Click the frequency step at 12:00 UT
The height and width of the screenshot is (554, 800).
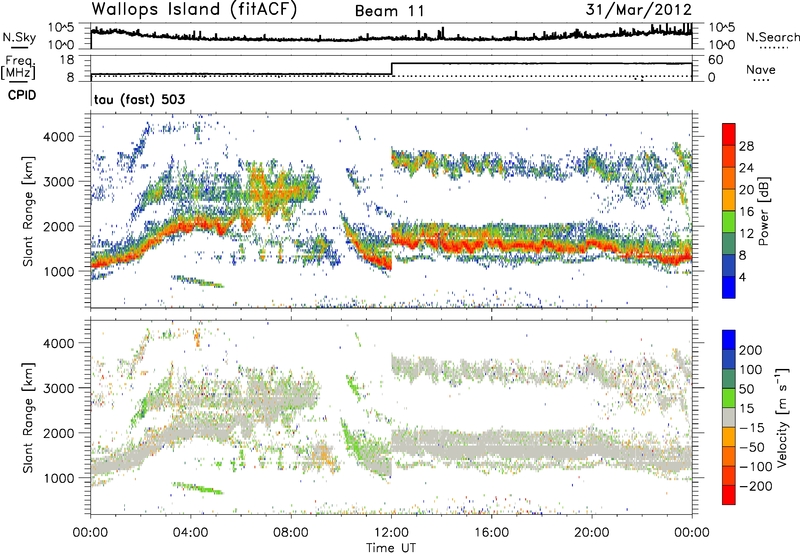click(x=392, y=69)
